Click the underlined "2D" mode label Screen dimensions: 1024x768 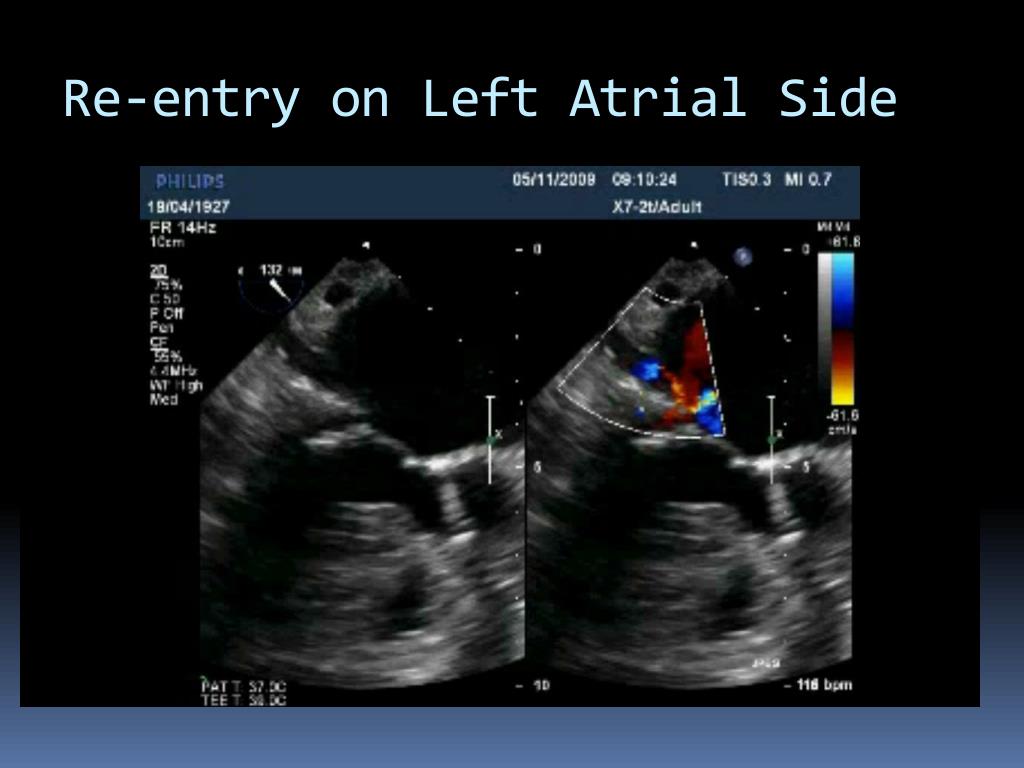coord(158,272)
